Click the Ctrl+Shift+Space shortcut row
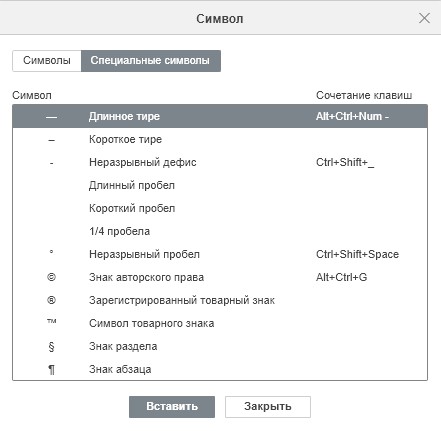 (220, 254)
